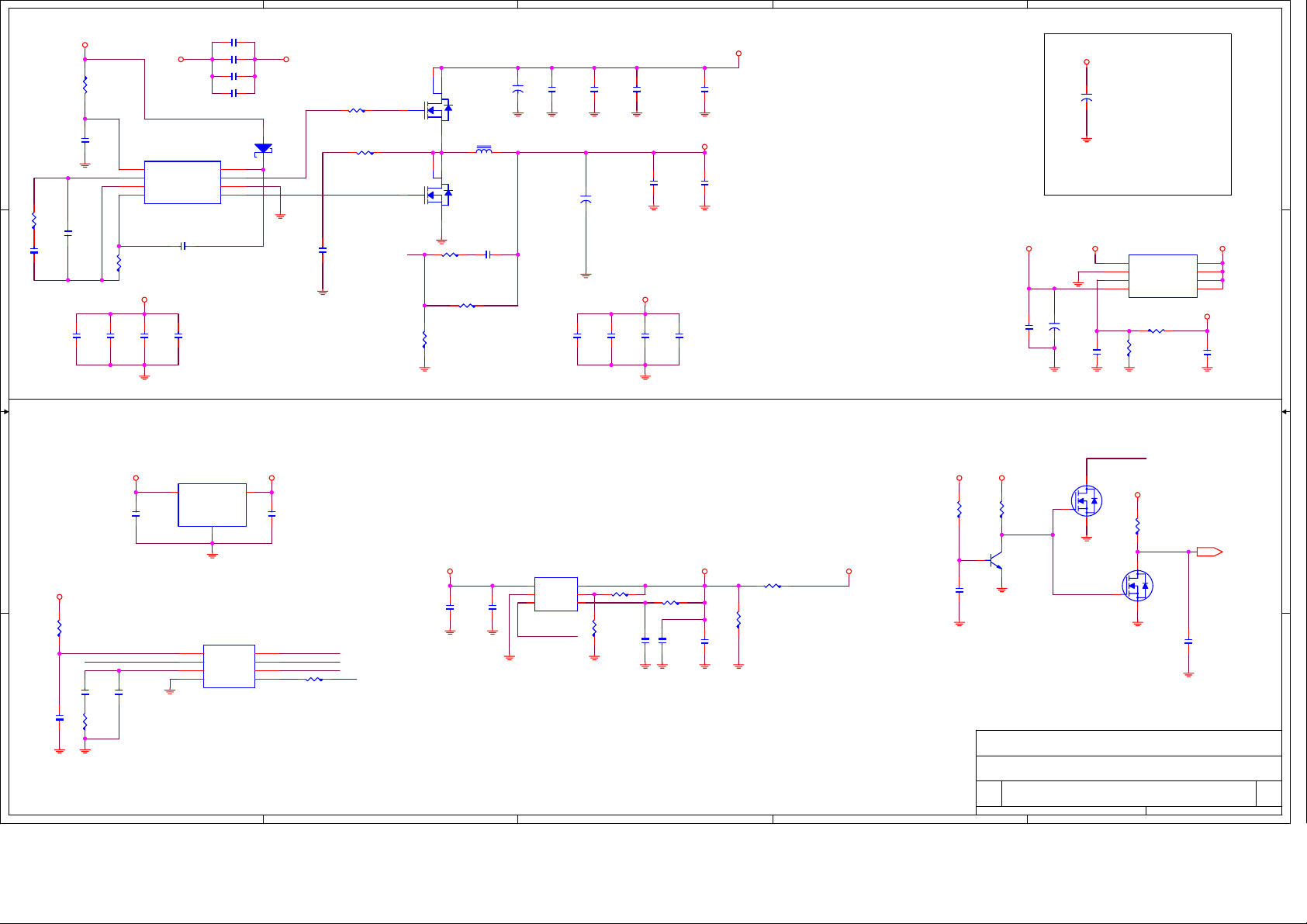Select the ground symbol beneath the three-terminal regulator
1307x924 pixels.
(x=213, y=555)
